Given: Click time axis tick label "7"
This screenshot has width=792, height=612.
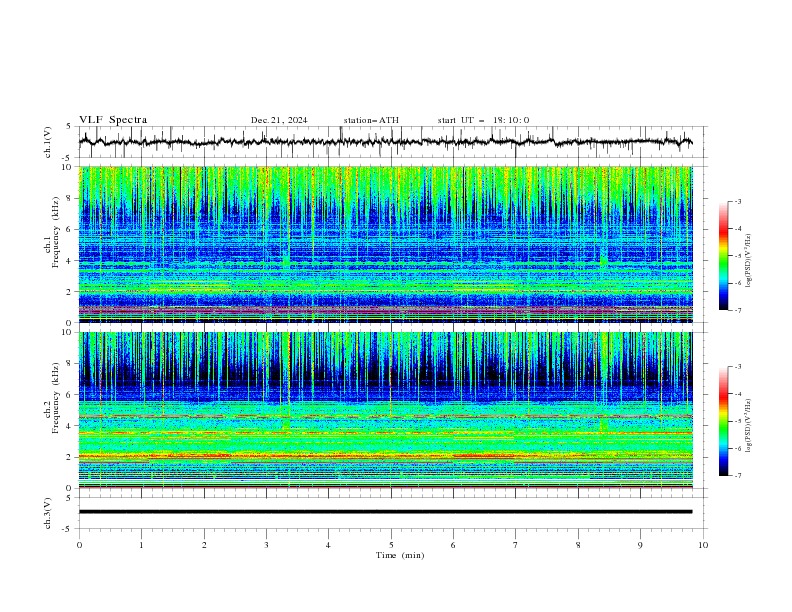Looking at the screenshot, I should coord(515,545).
